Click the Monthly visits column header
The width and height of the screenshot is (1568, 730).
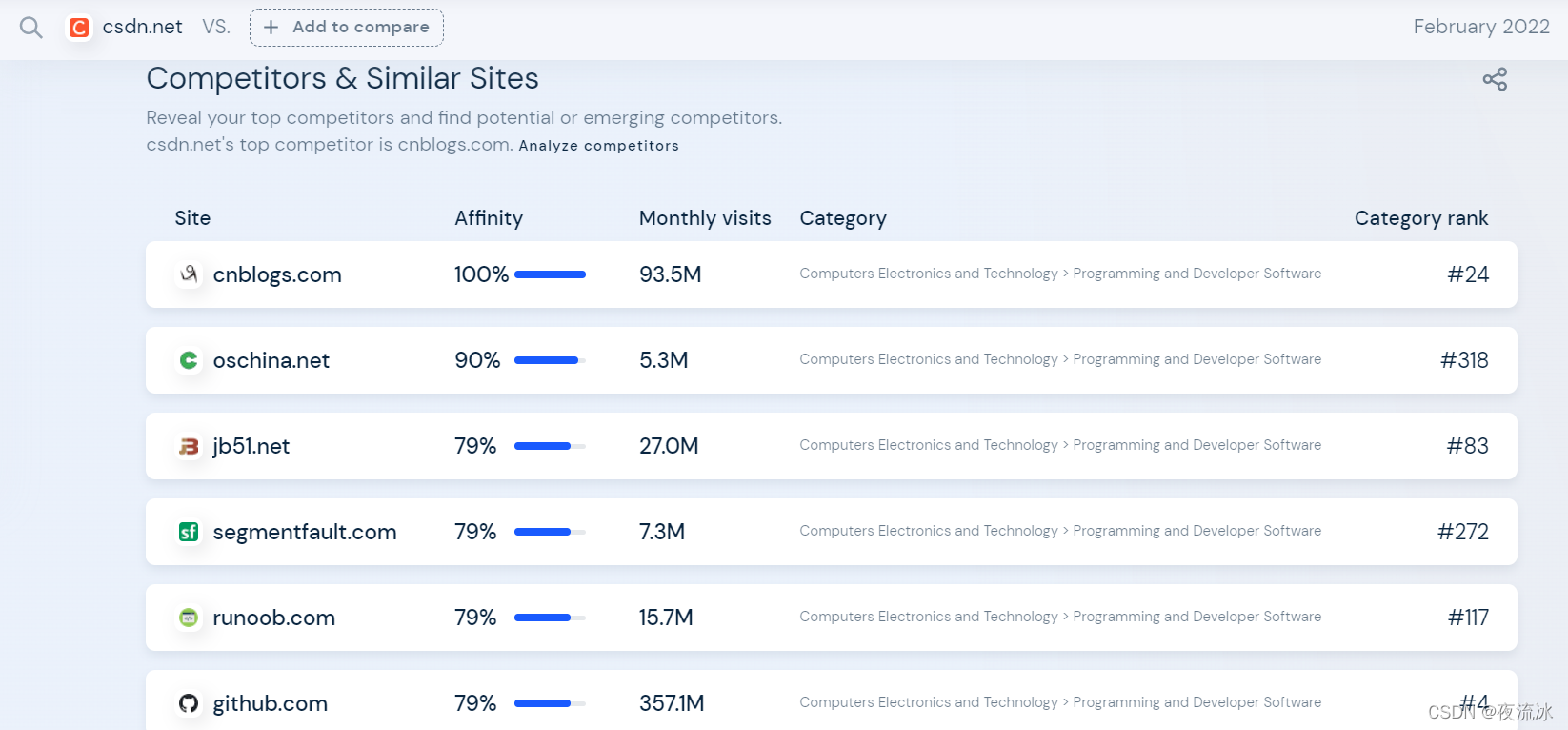(x=705, y=218)
